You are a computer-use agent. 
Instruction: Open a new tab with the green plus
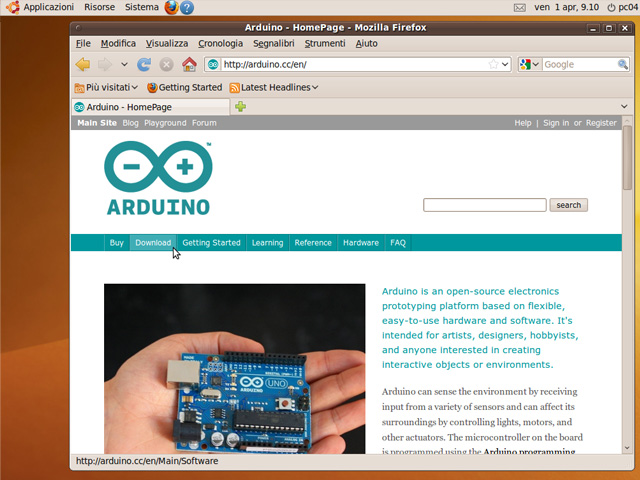(x=240, y=106)
